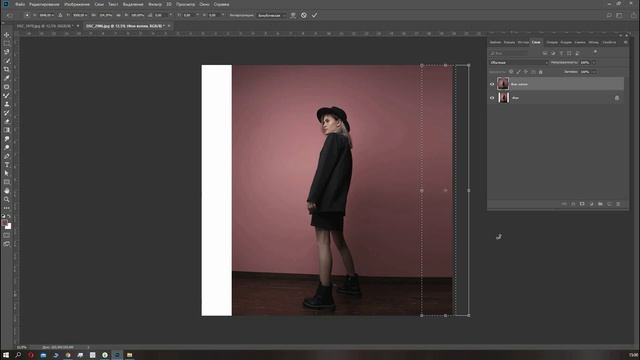Screen dimensions: 640x360
Task: Select the Brush tool
Action: pyautogui.click(x=7, y=95)
